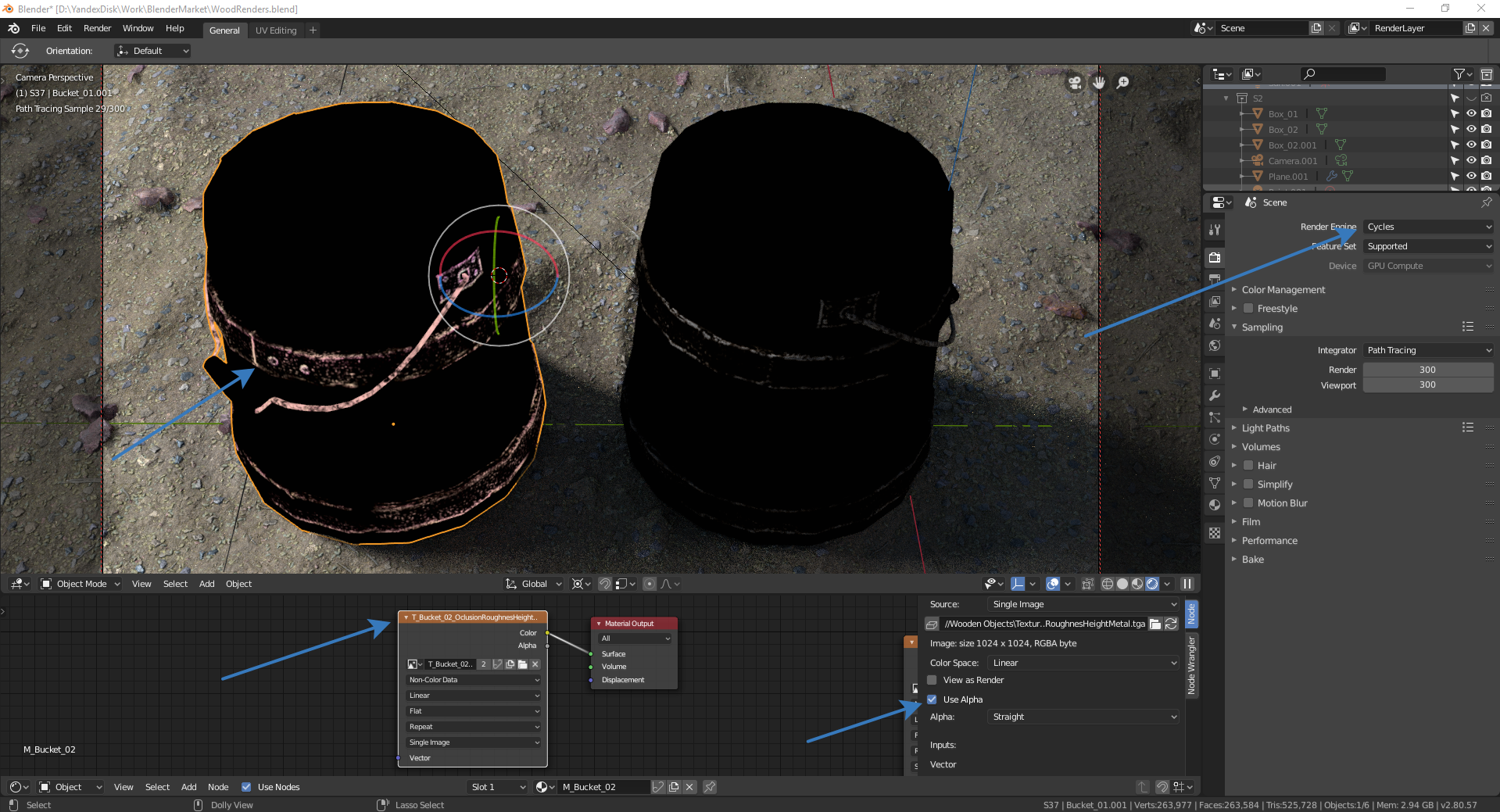Enable the Hair checkbox

1248,466
